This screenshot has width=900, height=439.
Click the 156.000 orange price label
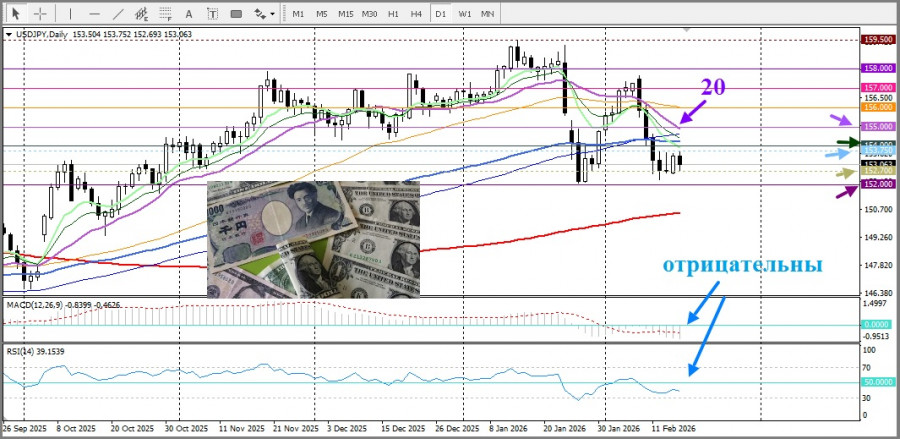point(878,107)
